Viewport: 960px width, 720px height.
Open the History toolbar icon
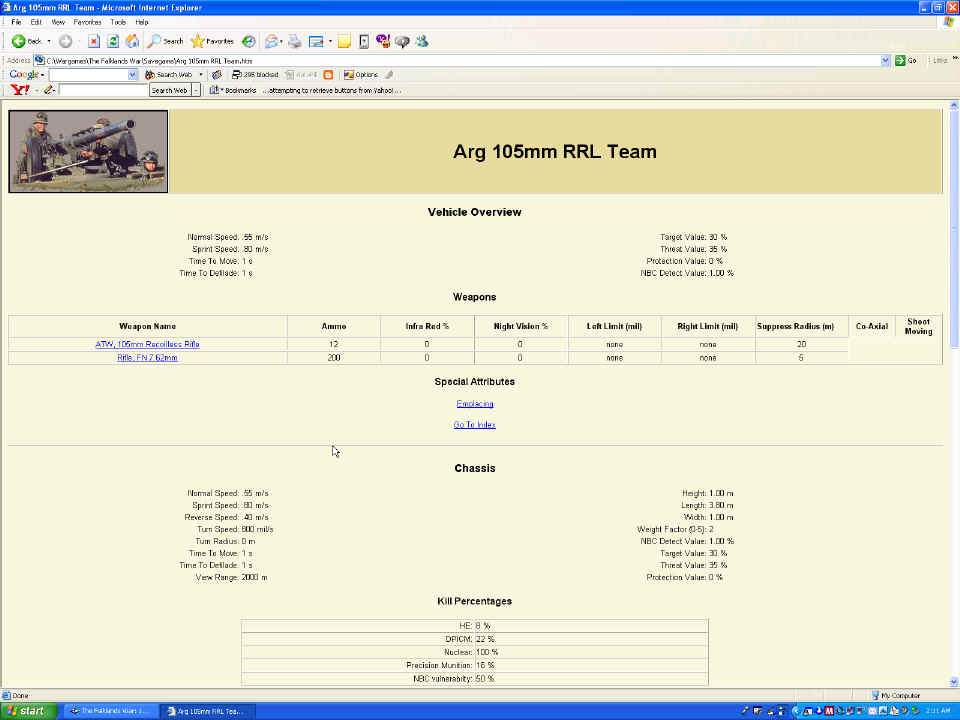coord(248,41)
